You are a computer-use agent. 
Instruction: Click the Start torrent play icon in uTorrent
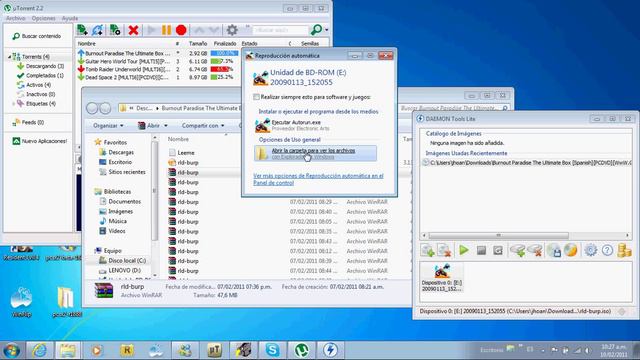coord(151,30)
